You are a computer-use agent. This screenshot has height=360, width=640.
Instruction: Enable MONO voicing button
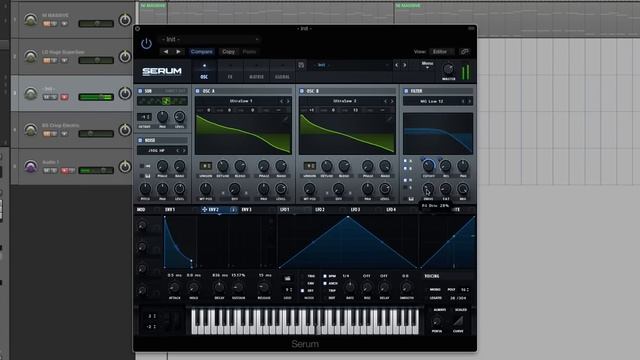tap(435, 289)
